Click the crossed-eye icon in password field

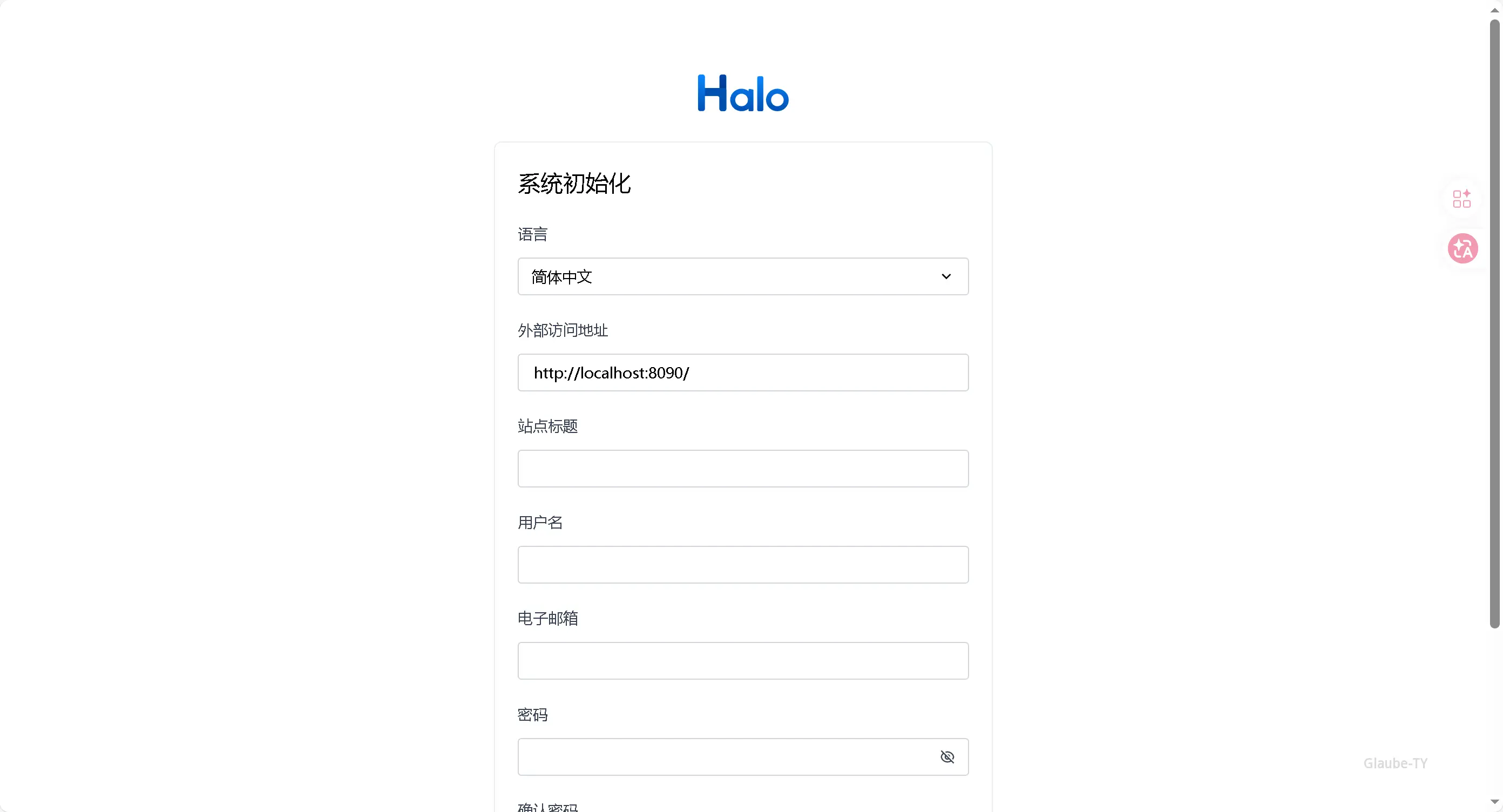947,756
